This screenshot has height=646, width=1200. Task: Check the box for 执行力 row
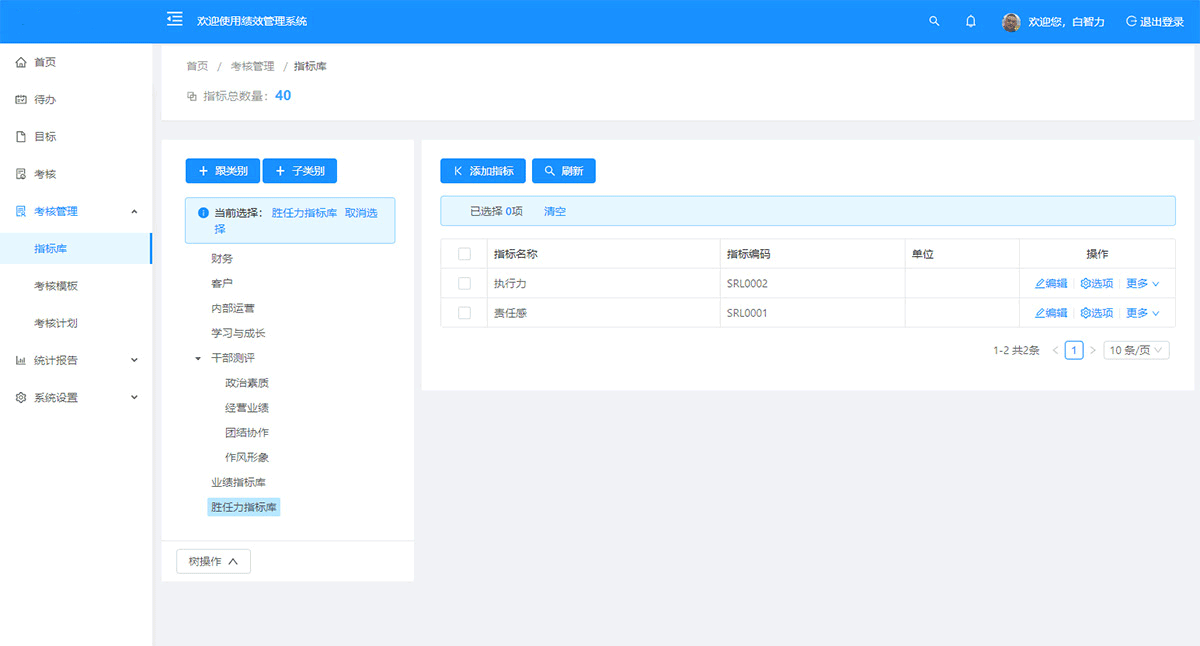pos(464,284)
